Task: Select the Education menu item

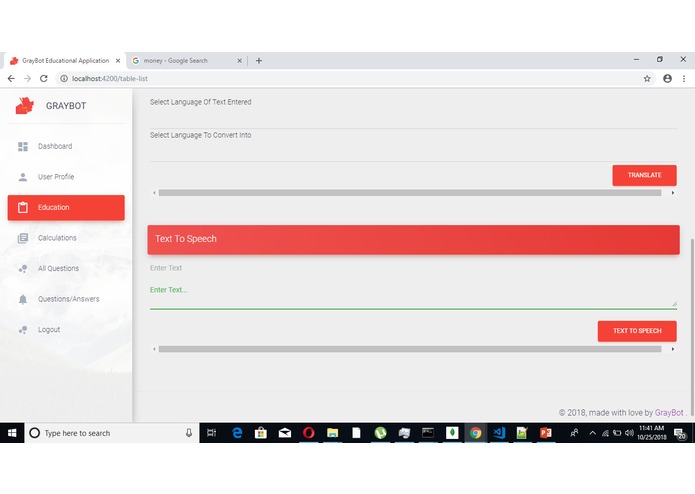Action: pyautogui.click(x=66, y=207)
